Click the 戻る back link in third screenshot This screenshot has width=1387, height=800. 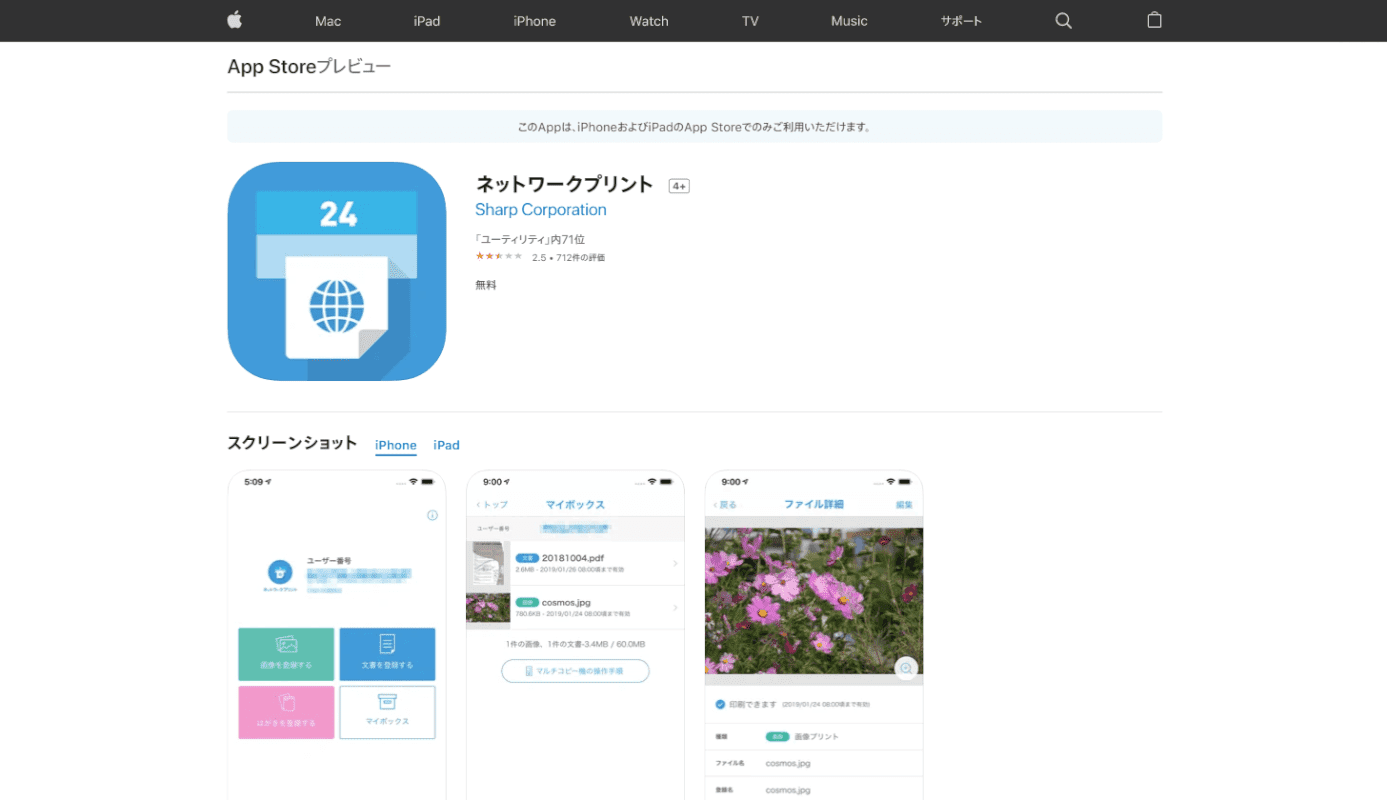coord(726,505)
